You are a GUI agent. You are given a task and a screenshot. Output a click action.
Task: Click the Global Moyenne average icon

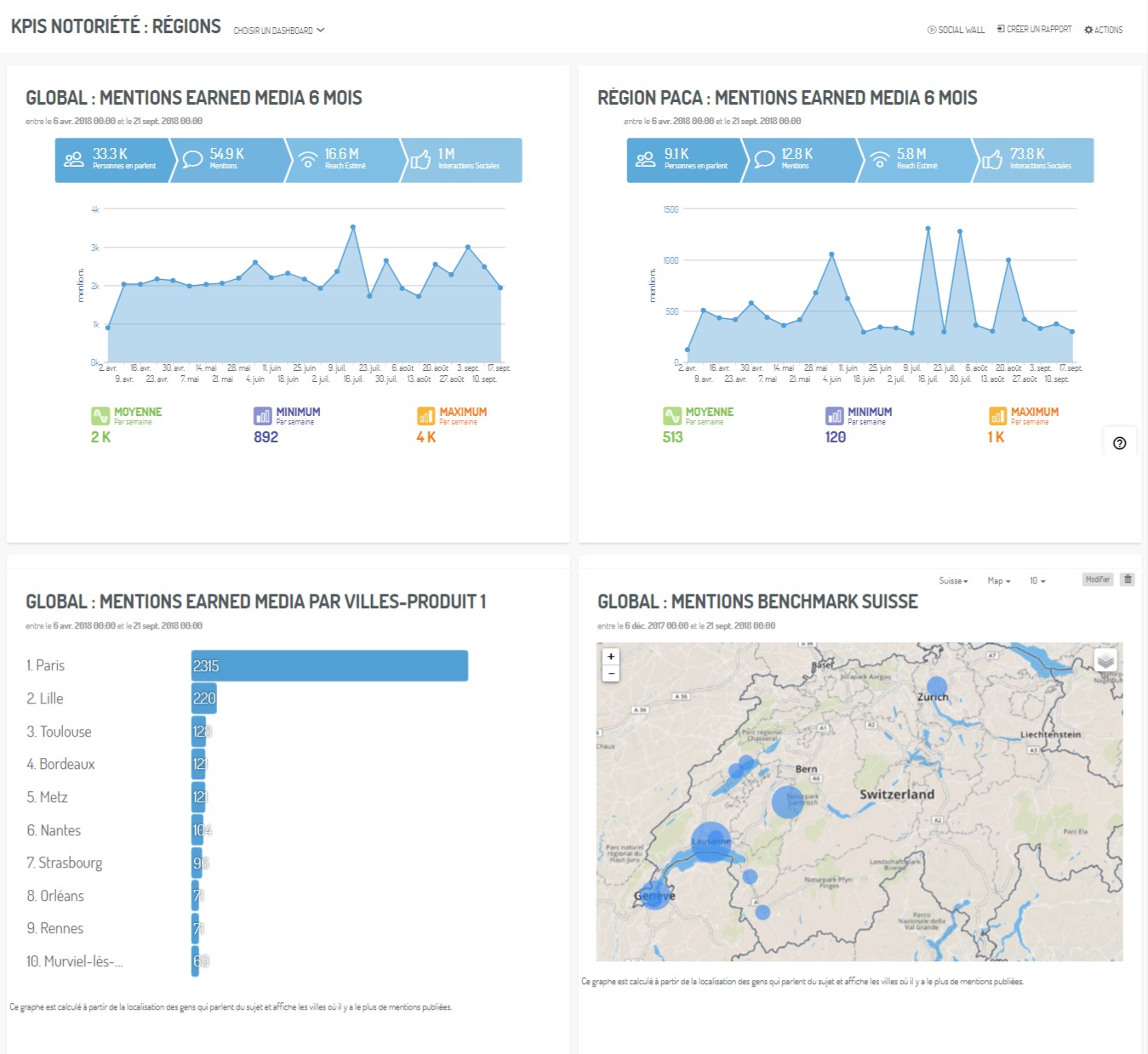click(x=100, y=416)
